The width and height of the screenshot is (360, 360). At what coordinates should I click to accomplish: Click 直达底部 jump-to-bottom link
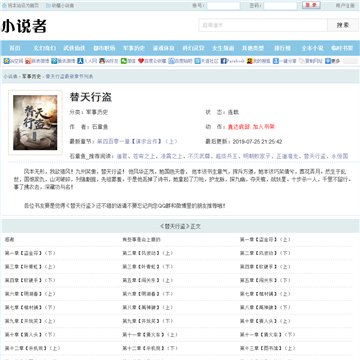coord(239,127)
